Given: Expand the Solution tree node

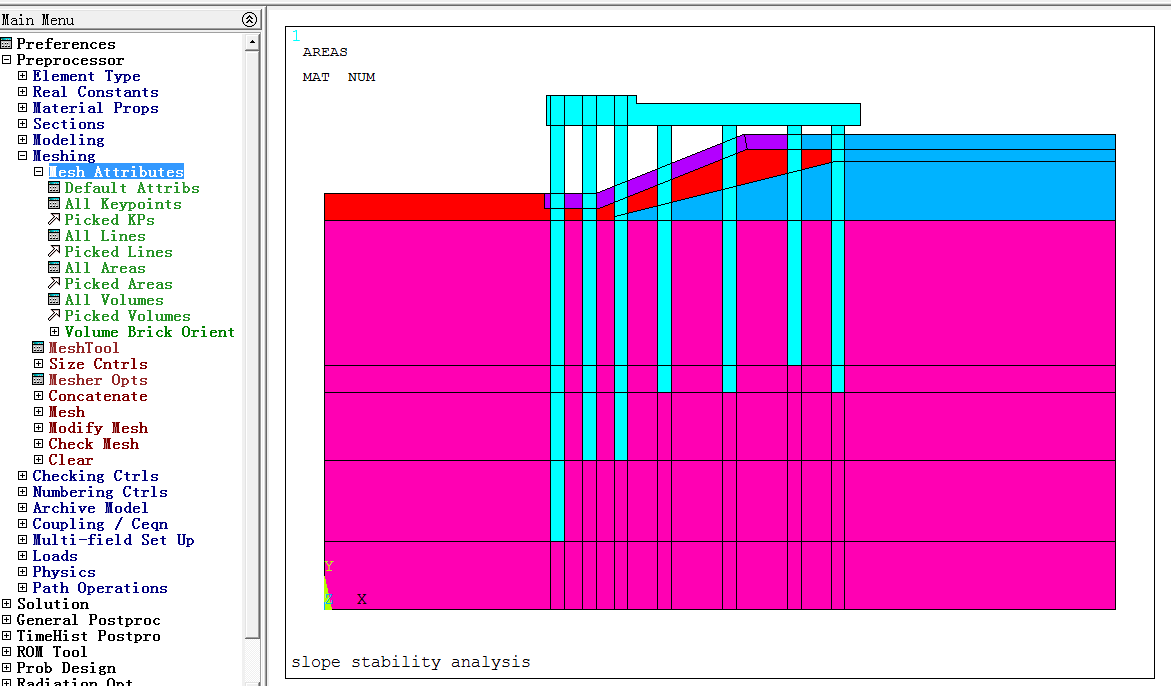Looking at the screenshot, I should (x=6, y=604).
